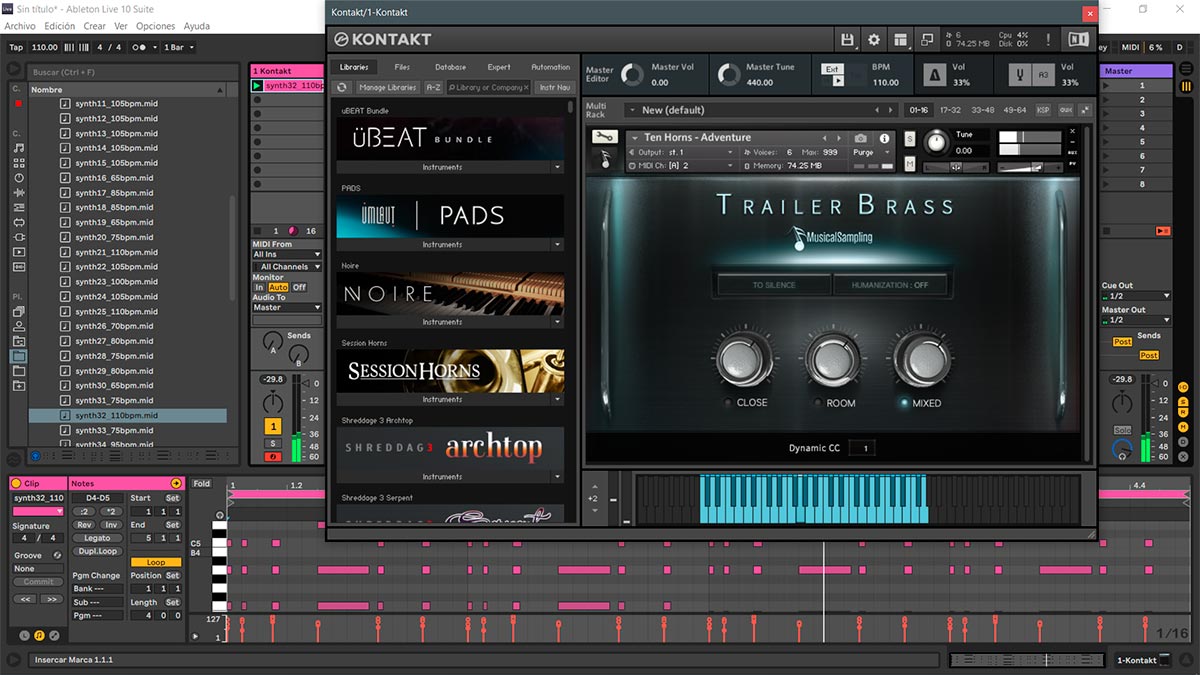This screenshot has height=675, width=1200.
Task: Show the Launch box in clip view
Action: [x=25, y=635]
